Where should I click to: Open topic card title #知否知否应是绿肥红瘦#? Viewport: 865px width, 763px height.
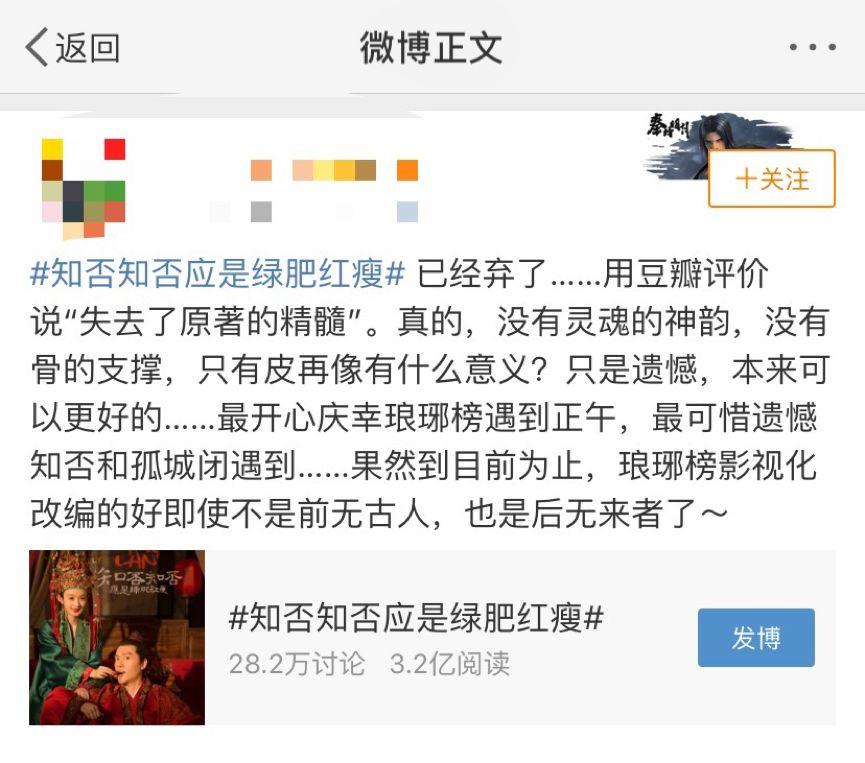(x=417, y=617)
